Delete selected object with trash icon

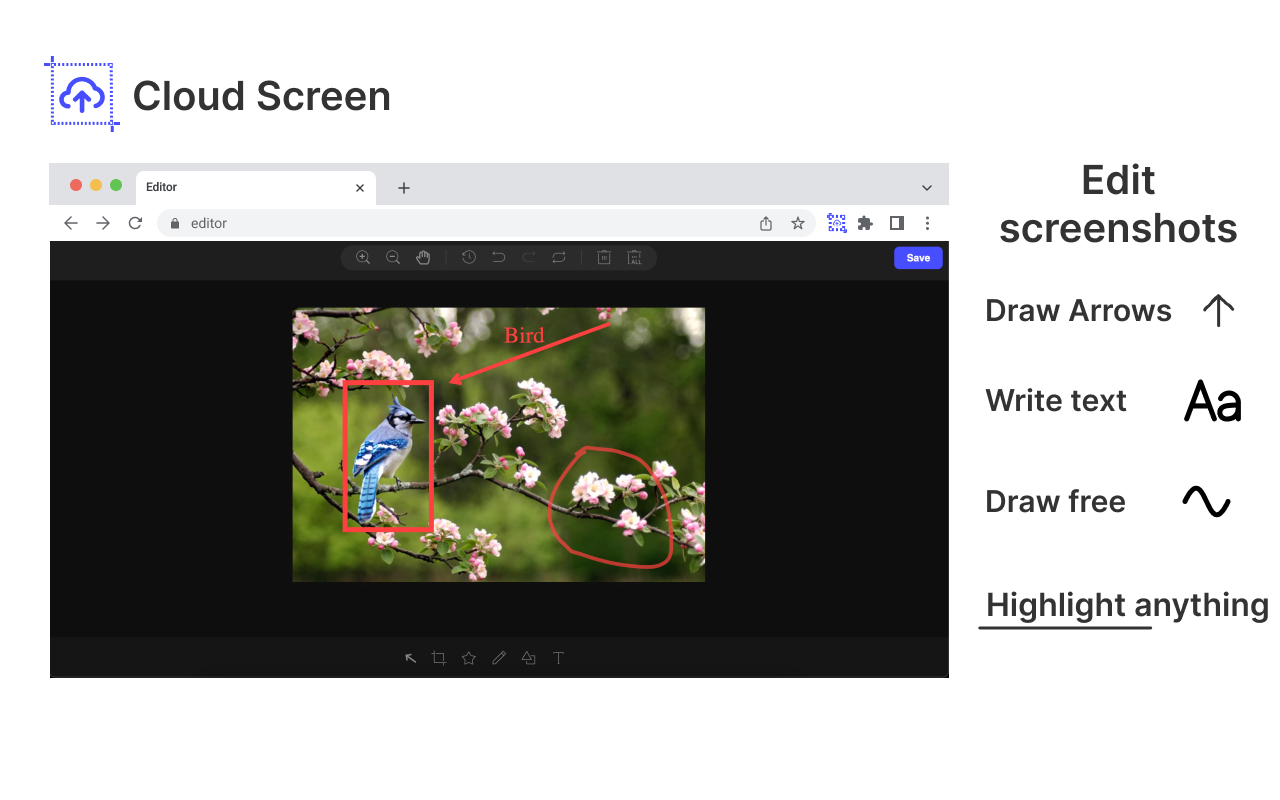604,258
